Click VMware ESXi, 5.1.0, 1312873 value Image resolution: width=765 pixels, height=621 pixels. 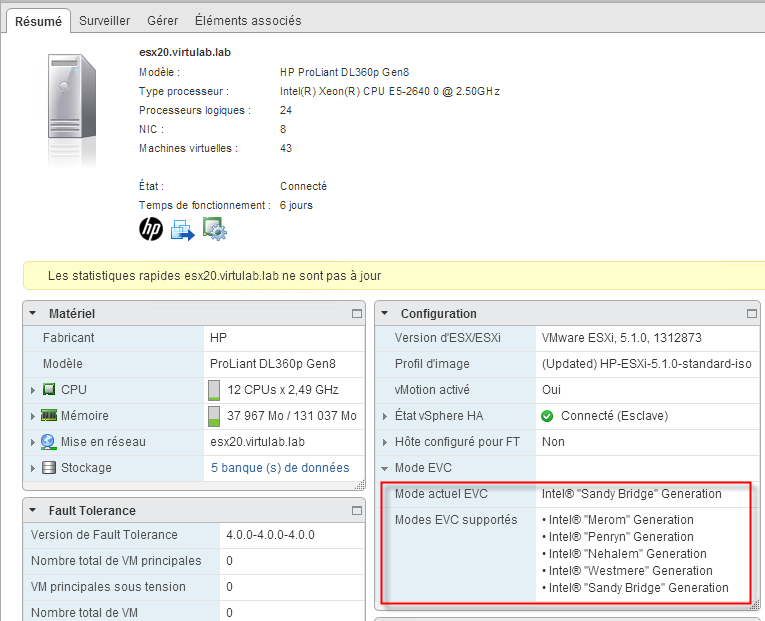coord(622,338)
